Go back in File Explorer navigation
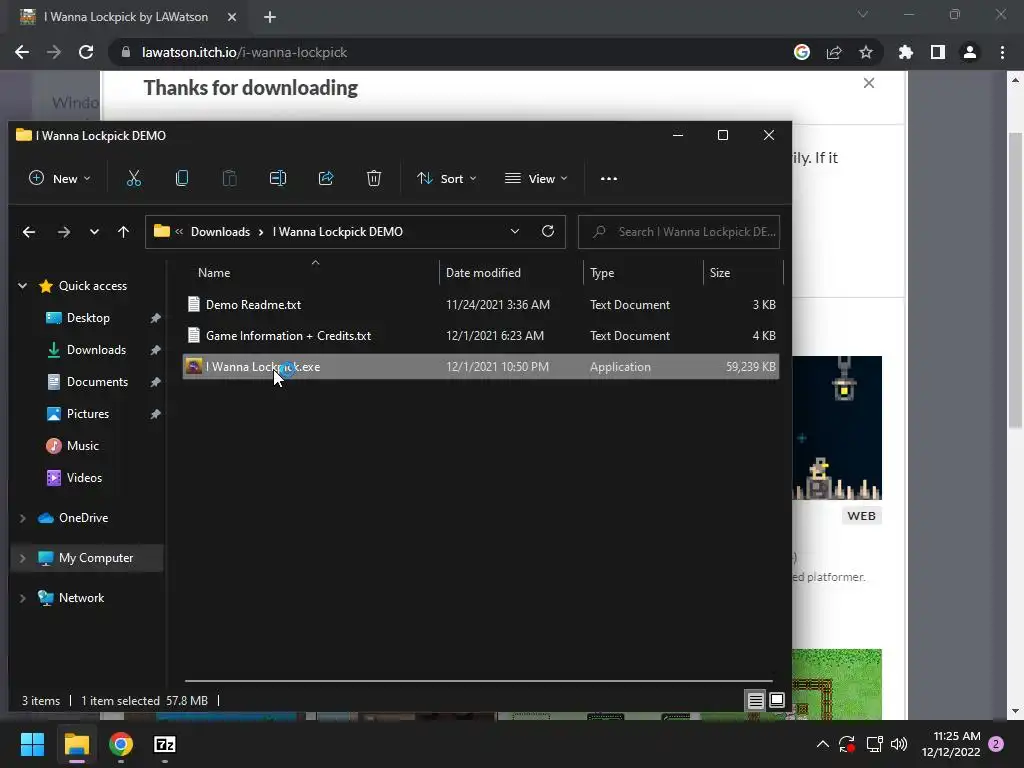 pos(29,232)
